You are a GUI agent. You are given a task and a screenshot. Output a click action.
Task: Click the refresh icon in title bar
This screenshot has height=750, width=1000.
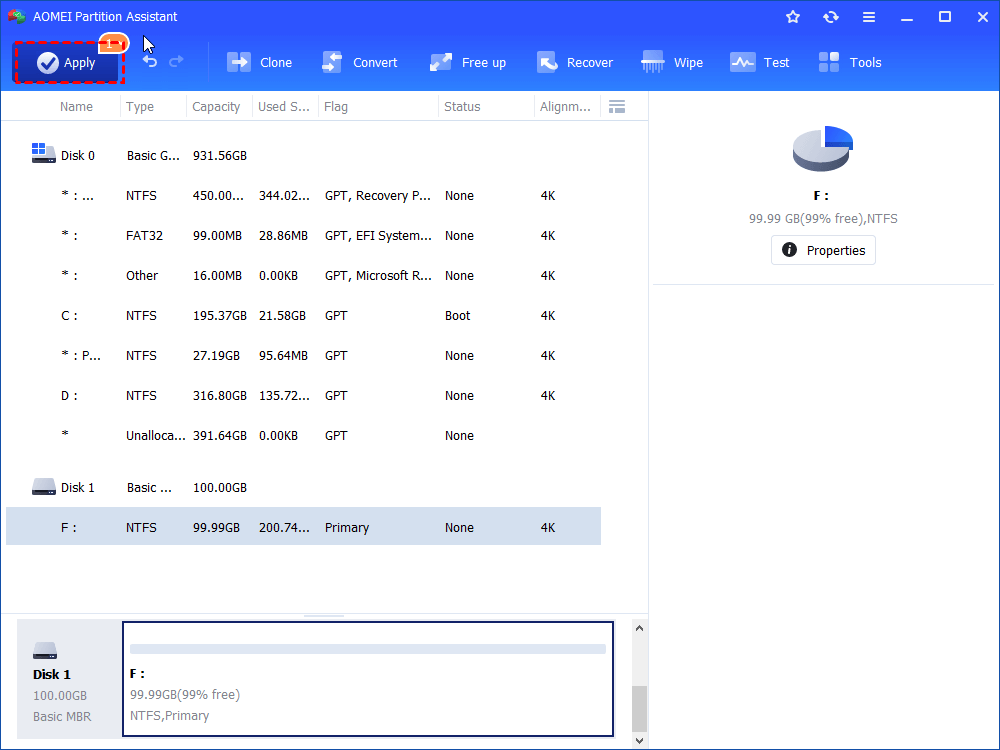point(831,17)
